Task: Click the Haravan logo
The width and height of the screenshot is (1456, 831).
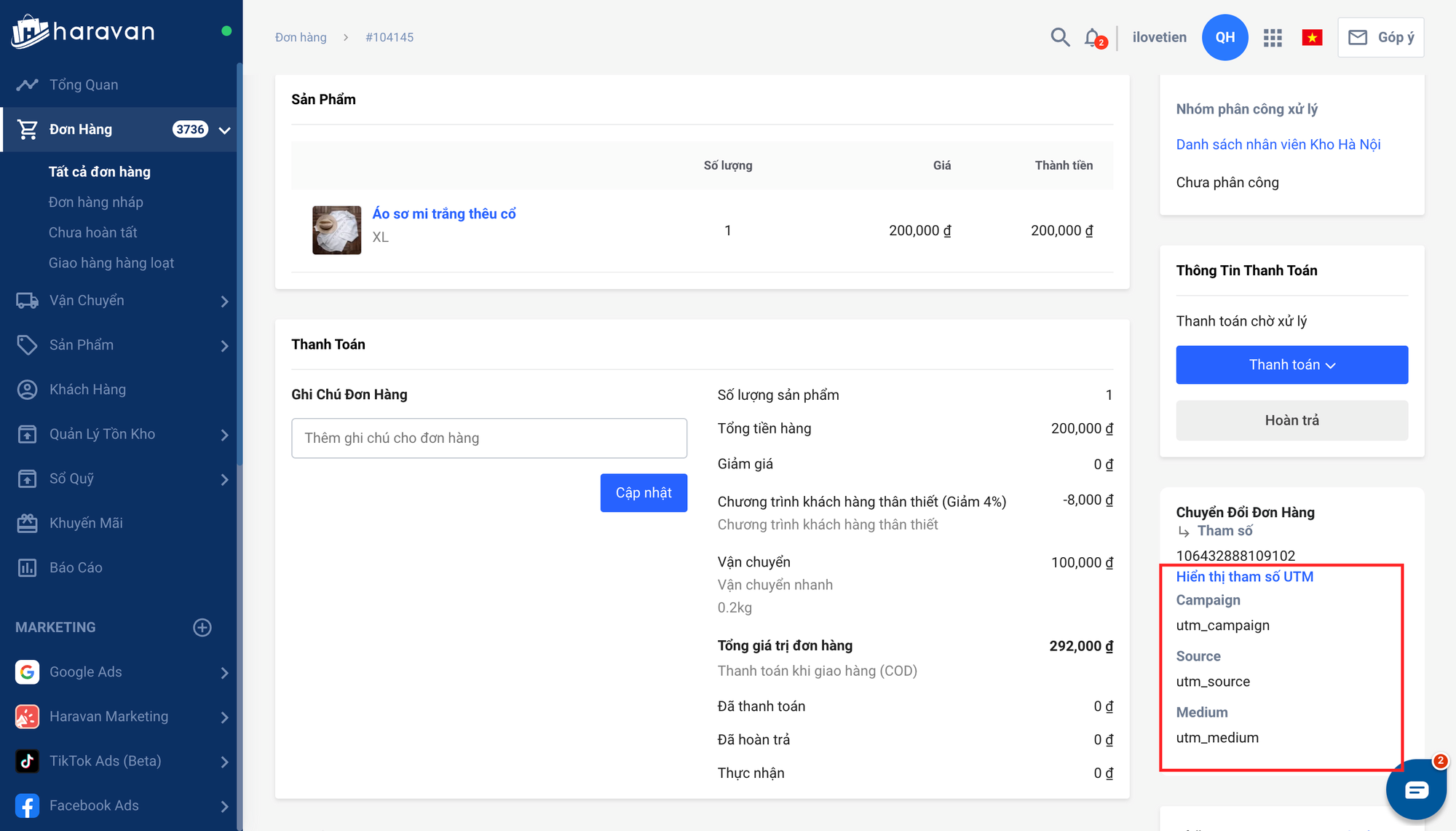Action: [x=84, y=31]
